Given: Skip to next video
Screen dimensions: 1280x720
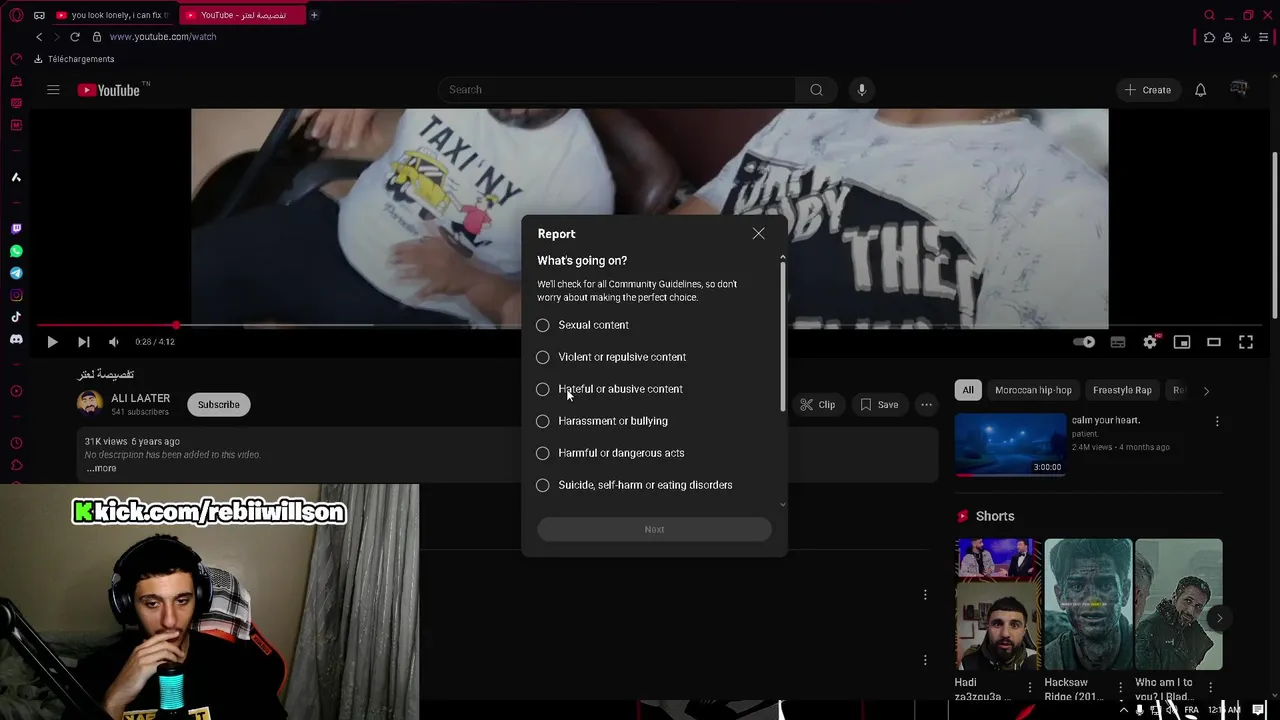Looking at the screenshot, I should [x=84, y=342].
